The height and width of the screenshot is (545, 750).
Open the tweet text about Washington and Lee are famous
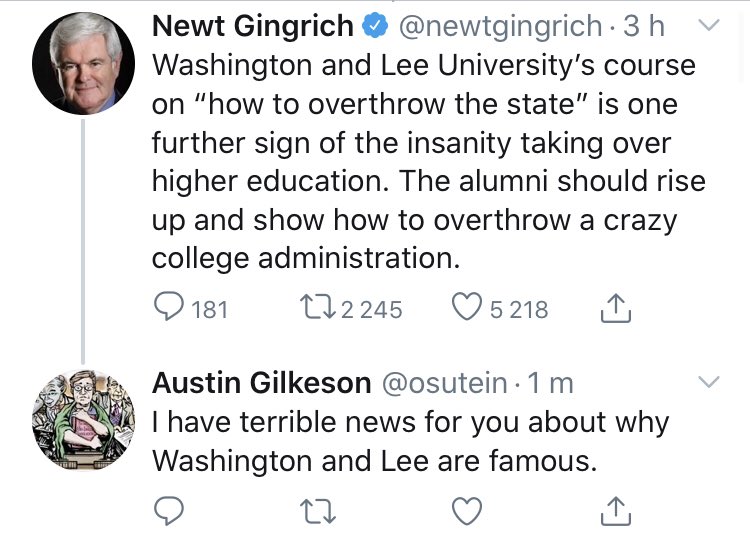(410, 441)
